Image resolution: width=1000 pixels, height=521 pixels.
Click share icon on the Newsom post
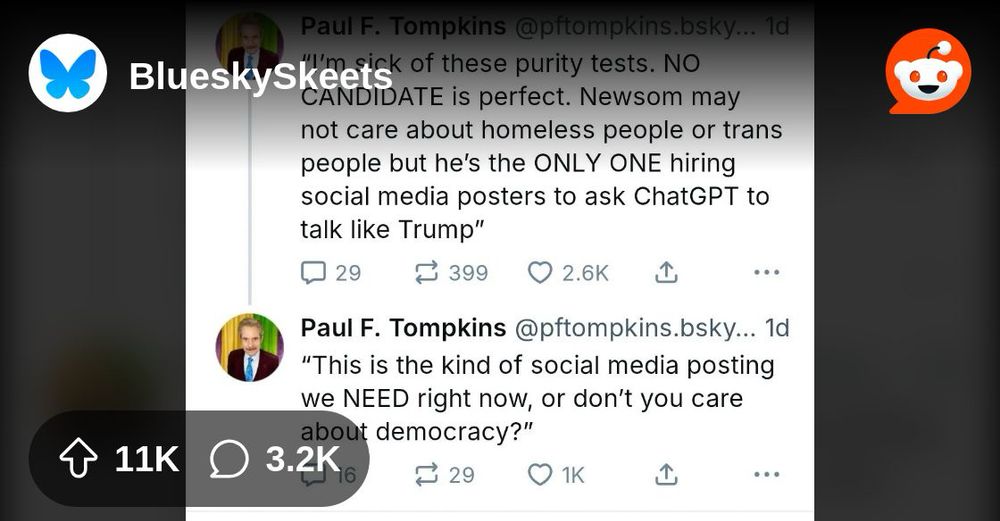pyautogui.click(x=666, y=272)
